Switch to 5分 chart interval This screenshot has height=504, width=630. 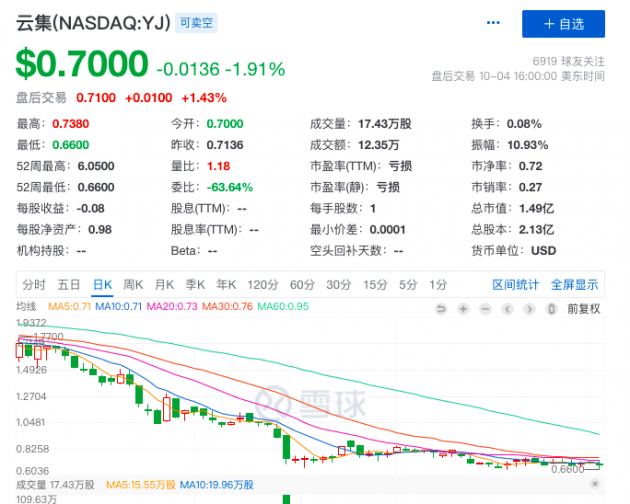(x=408, y=285)
